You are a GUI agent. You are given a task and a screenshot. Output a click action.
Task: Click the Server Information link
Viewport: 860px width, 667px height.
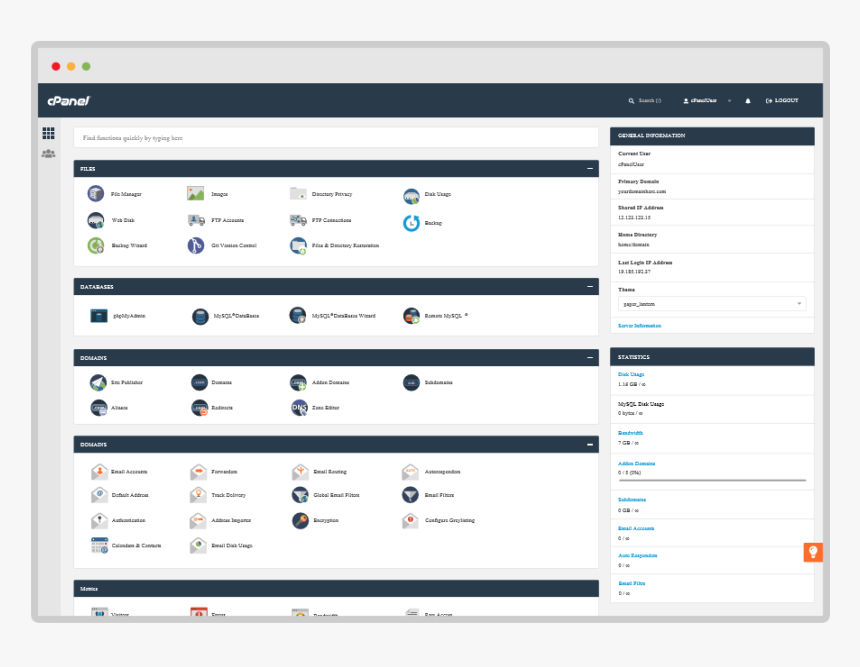(639, 325)
